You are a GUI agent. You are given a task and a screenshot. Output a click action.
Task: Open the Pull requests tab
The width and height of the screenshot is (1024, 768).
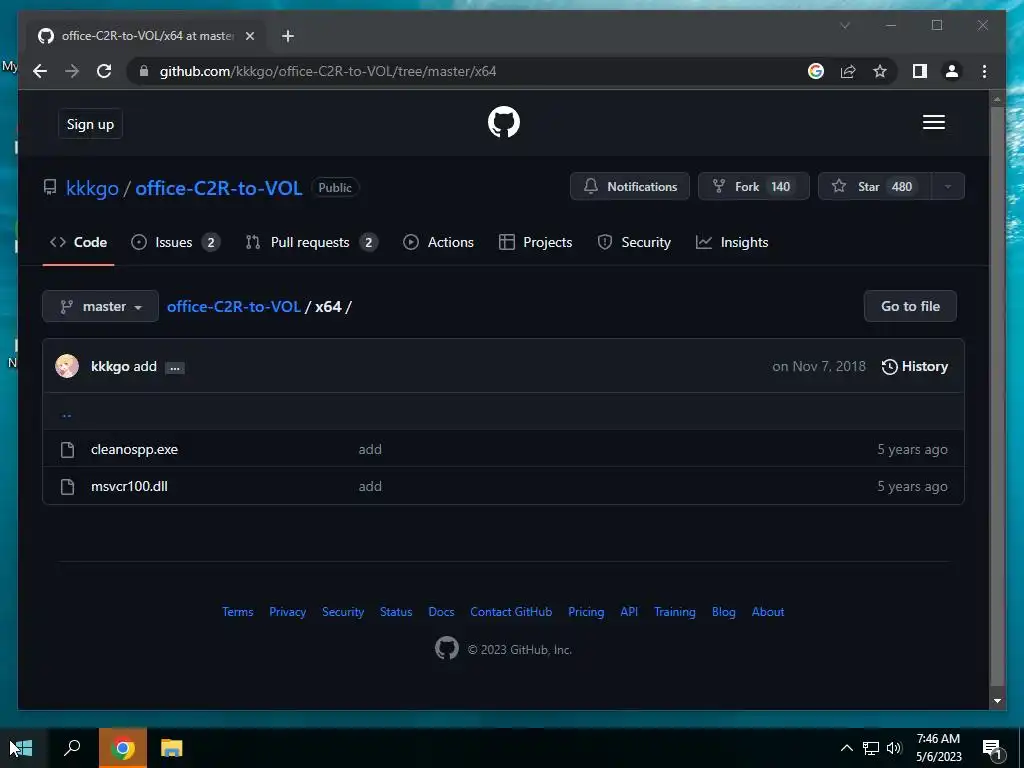pyautogui.click(x=312, y=242)
